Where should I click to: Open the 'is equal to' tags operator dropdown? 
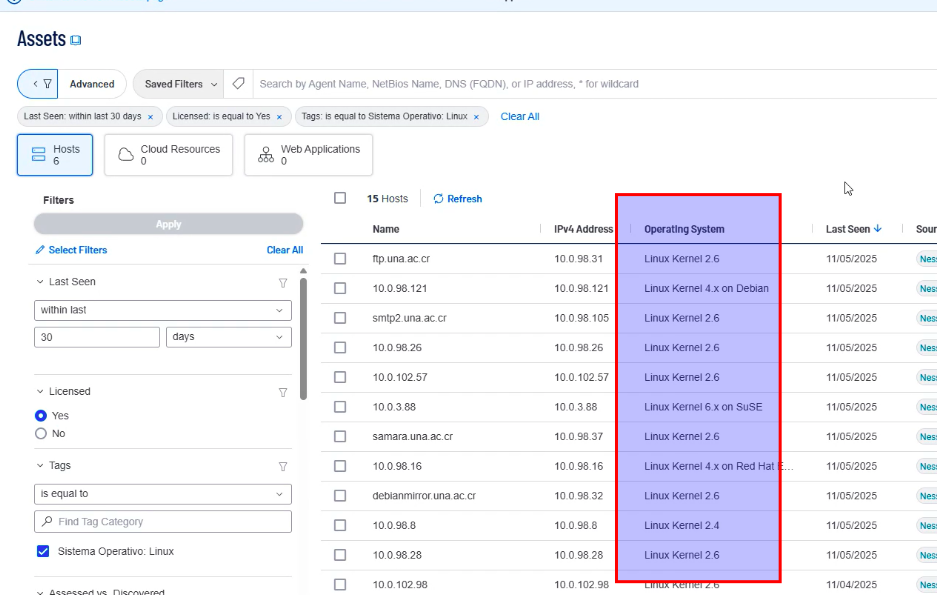(x=162, y=494)
